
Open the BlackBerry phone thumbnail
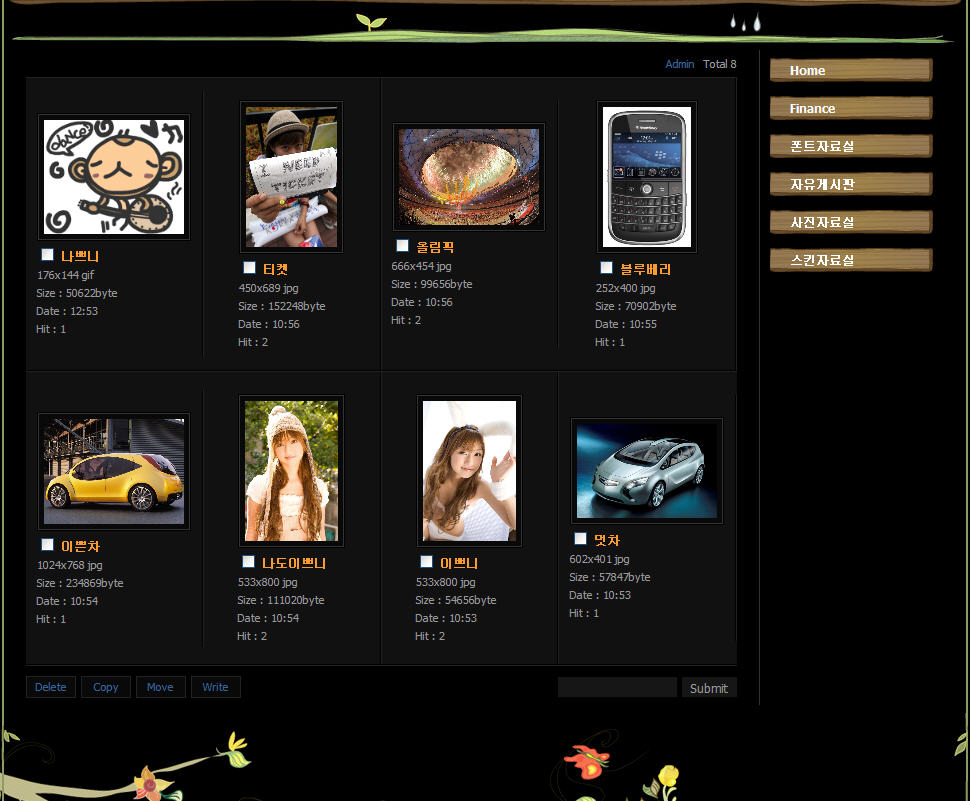tap(647, 177)
